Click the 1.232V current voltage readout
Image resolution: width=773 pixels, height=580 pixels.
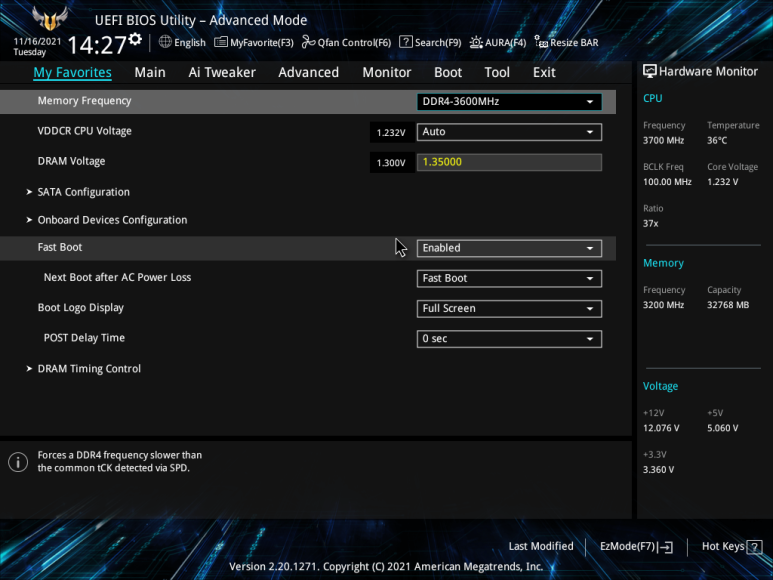click(391, 133)
